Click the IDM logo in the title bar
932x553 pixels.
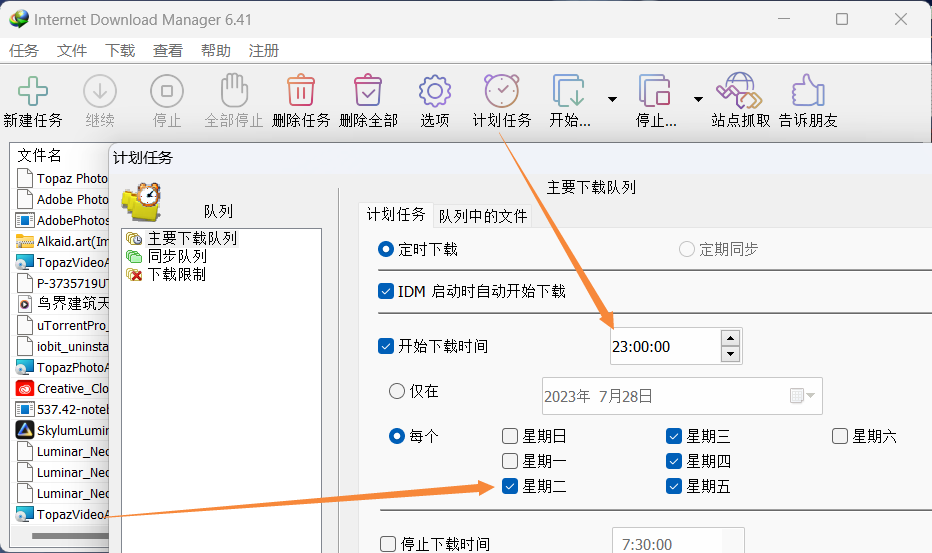coord(19,19)
